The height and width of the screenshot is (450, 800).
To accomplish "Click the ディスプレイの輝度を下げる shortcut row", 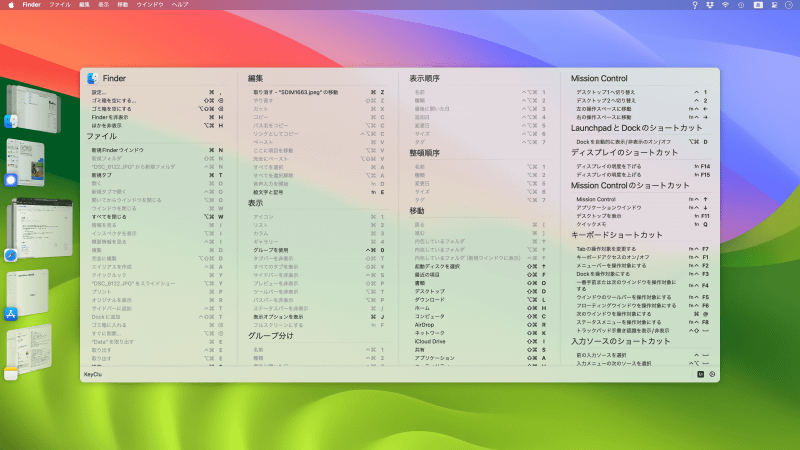I will pos(642,166).
